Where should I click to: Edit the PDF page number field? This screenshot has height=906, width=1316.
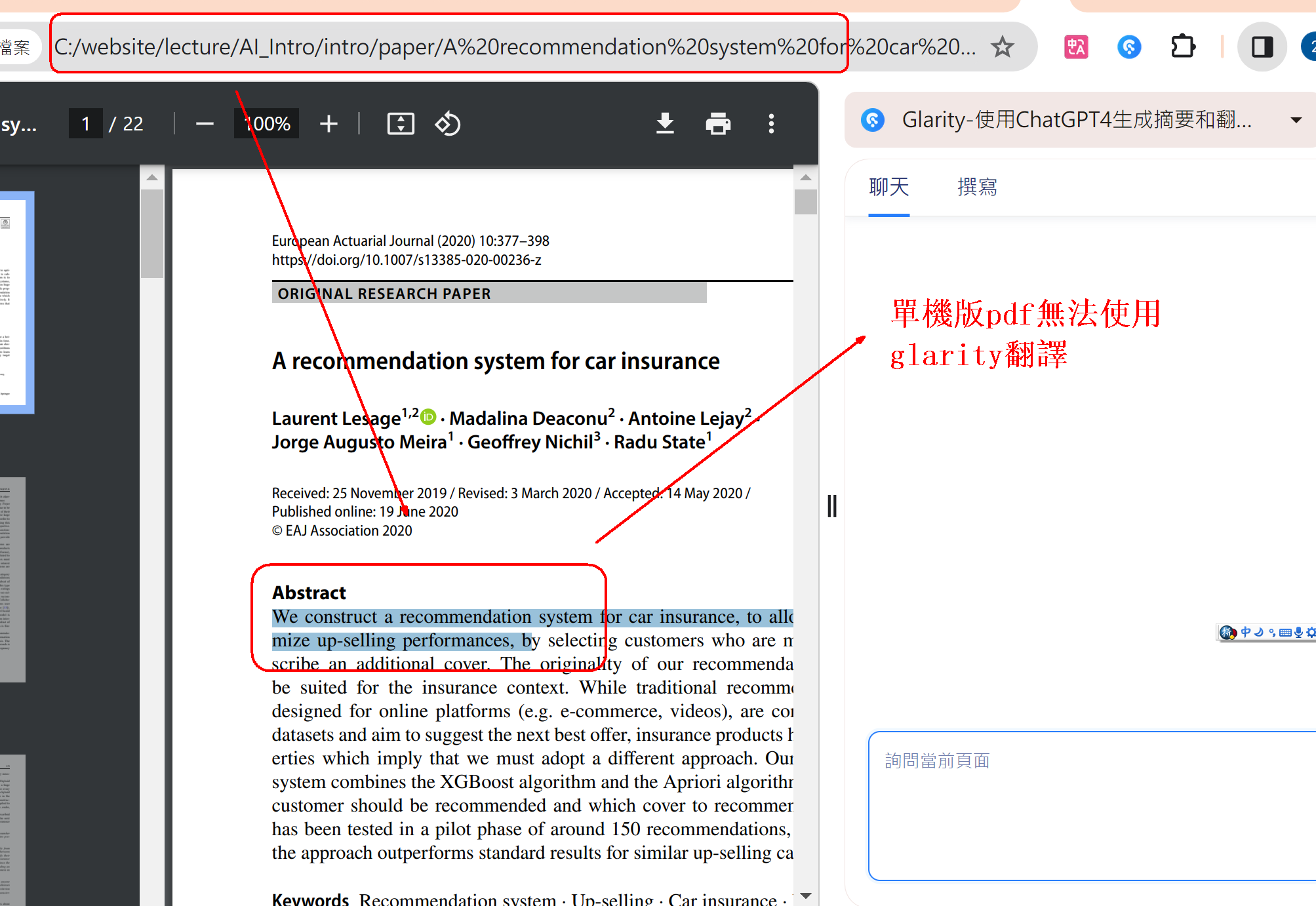coord(86,123)
